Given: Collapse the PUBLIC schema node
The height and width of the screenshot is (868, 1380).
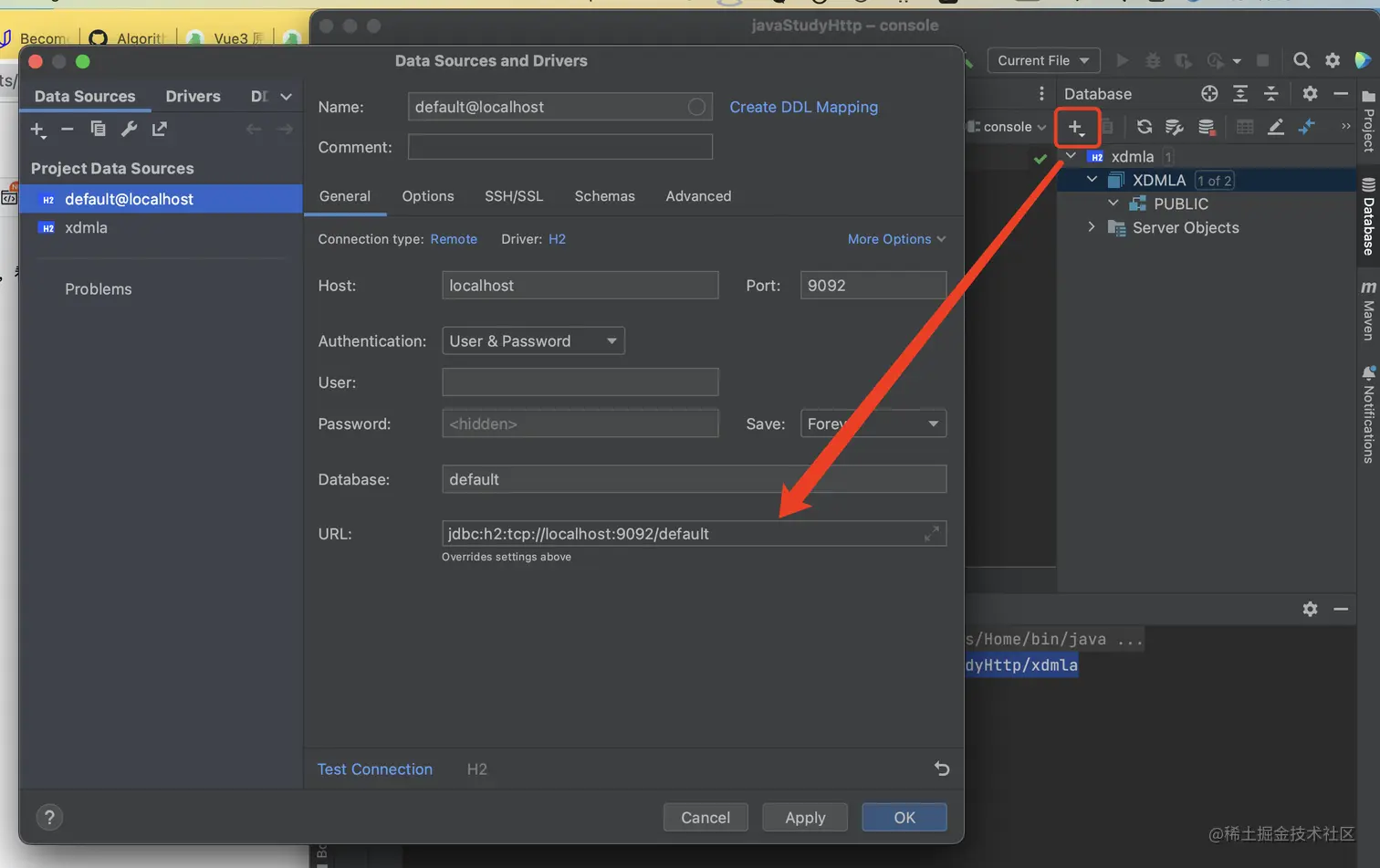Looking at the screenshot, I should coord(1113,204).
